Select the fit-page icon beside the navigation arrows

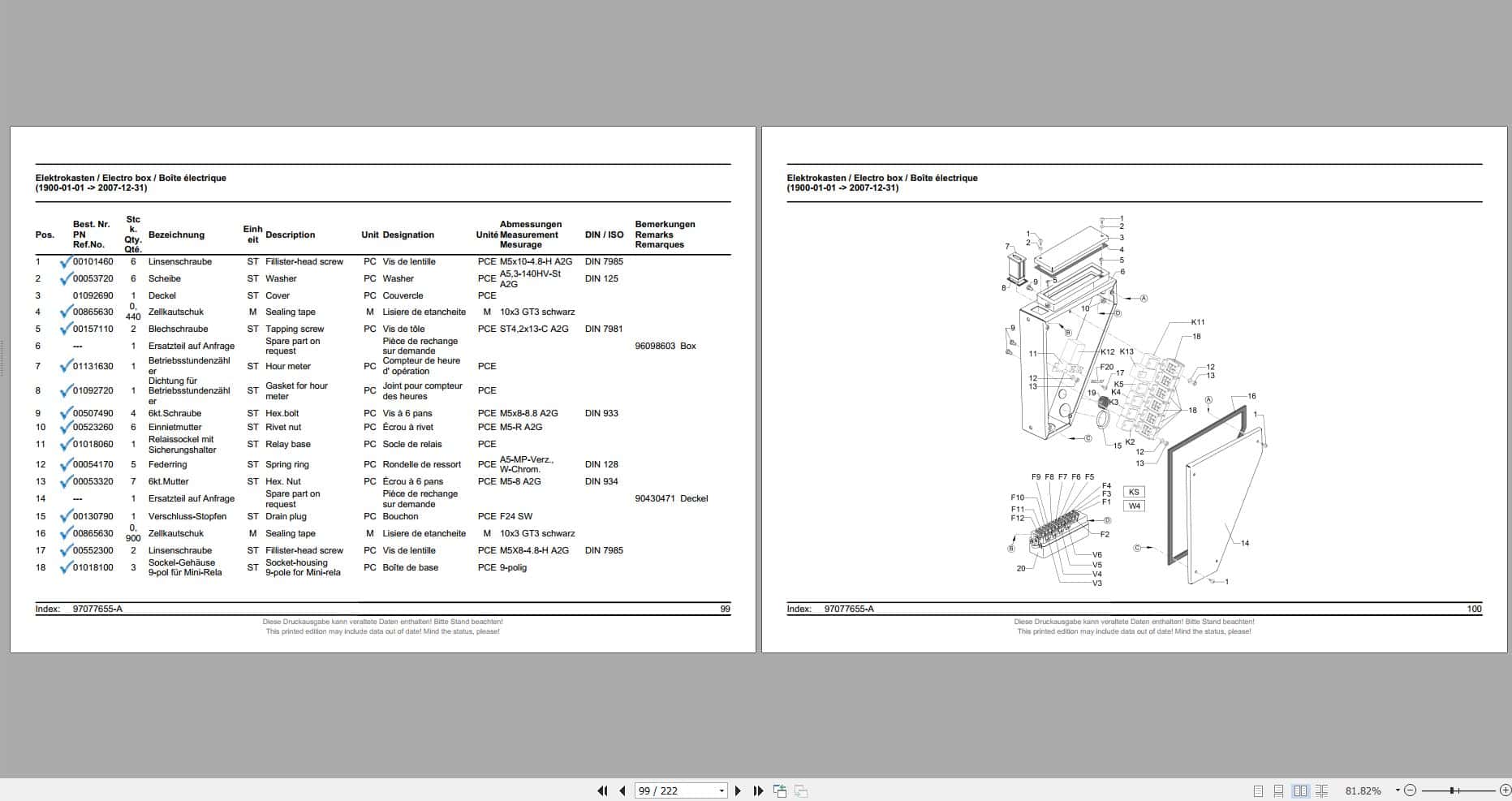780,790
